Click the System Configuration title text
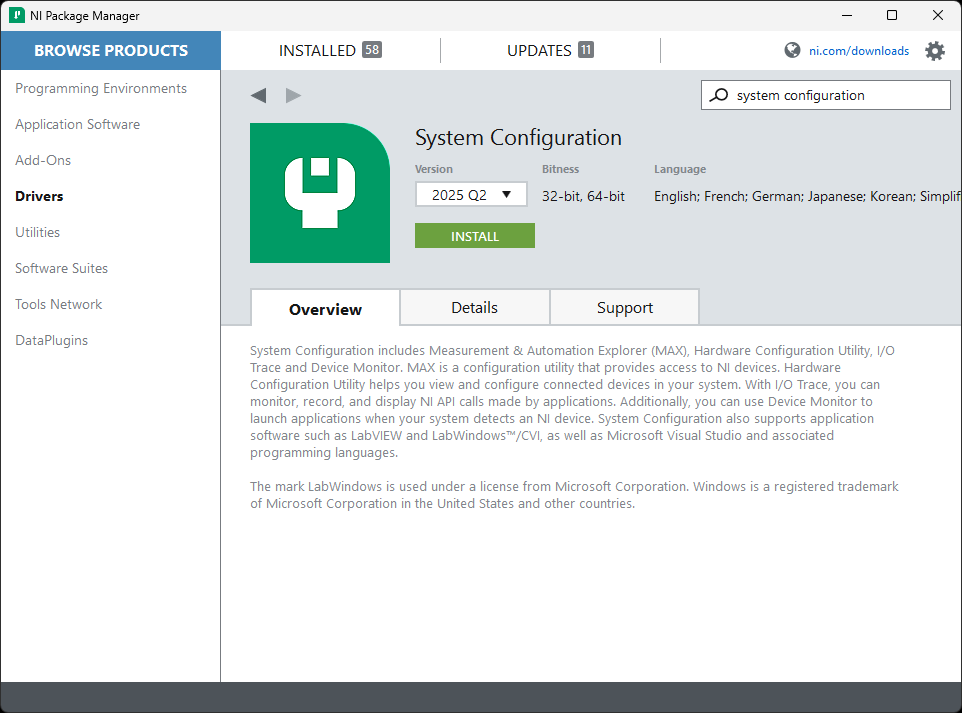Screen dimensions: 962x713 [518, 137]
